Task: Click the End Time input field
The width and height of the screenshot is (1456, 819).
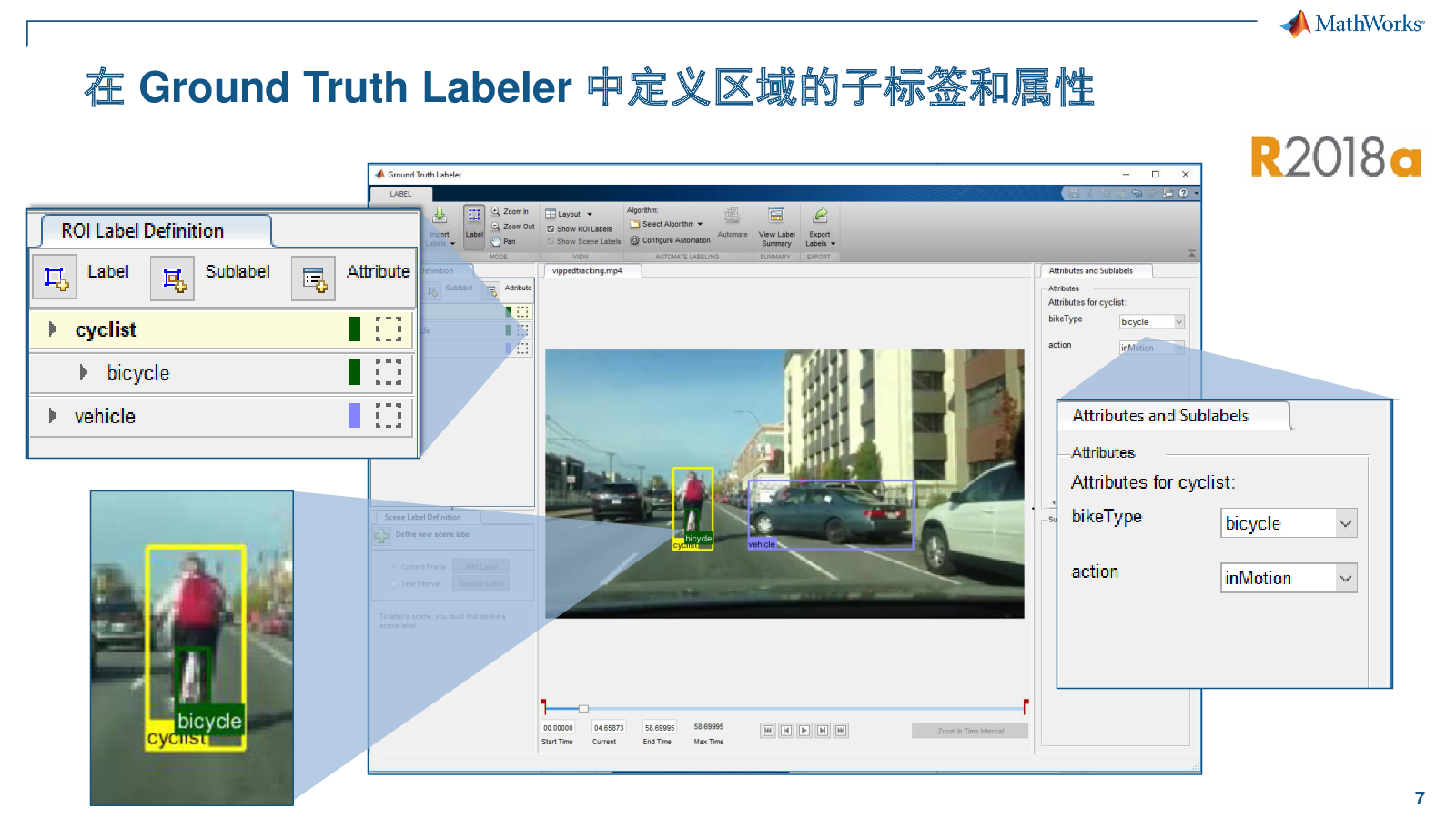Action: pos(660,728)
